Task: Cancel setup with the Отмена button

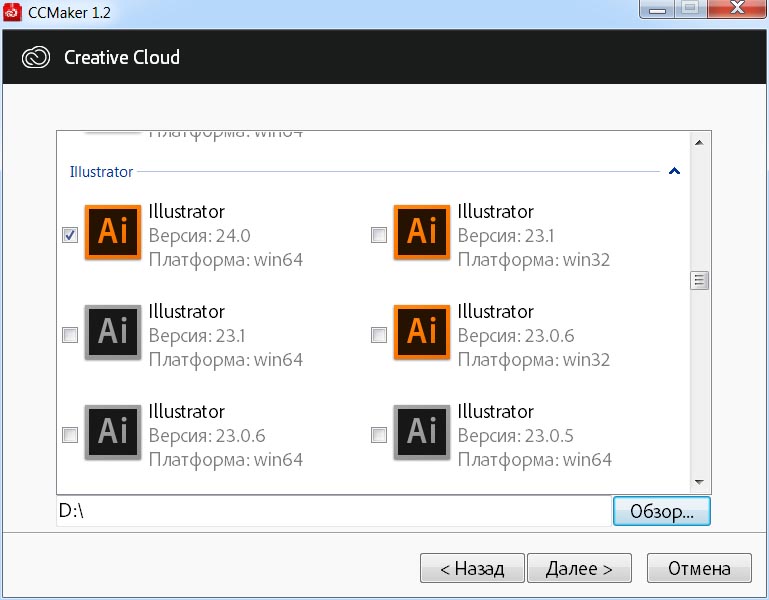Action: click(699, 568)
